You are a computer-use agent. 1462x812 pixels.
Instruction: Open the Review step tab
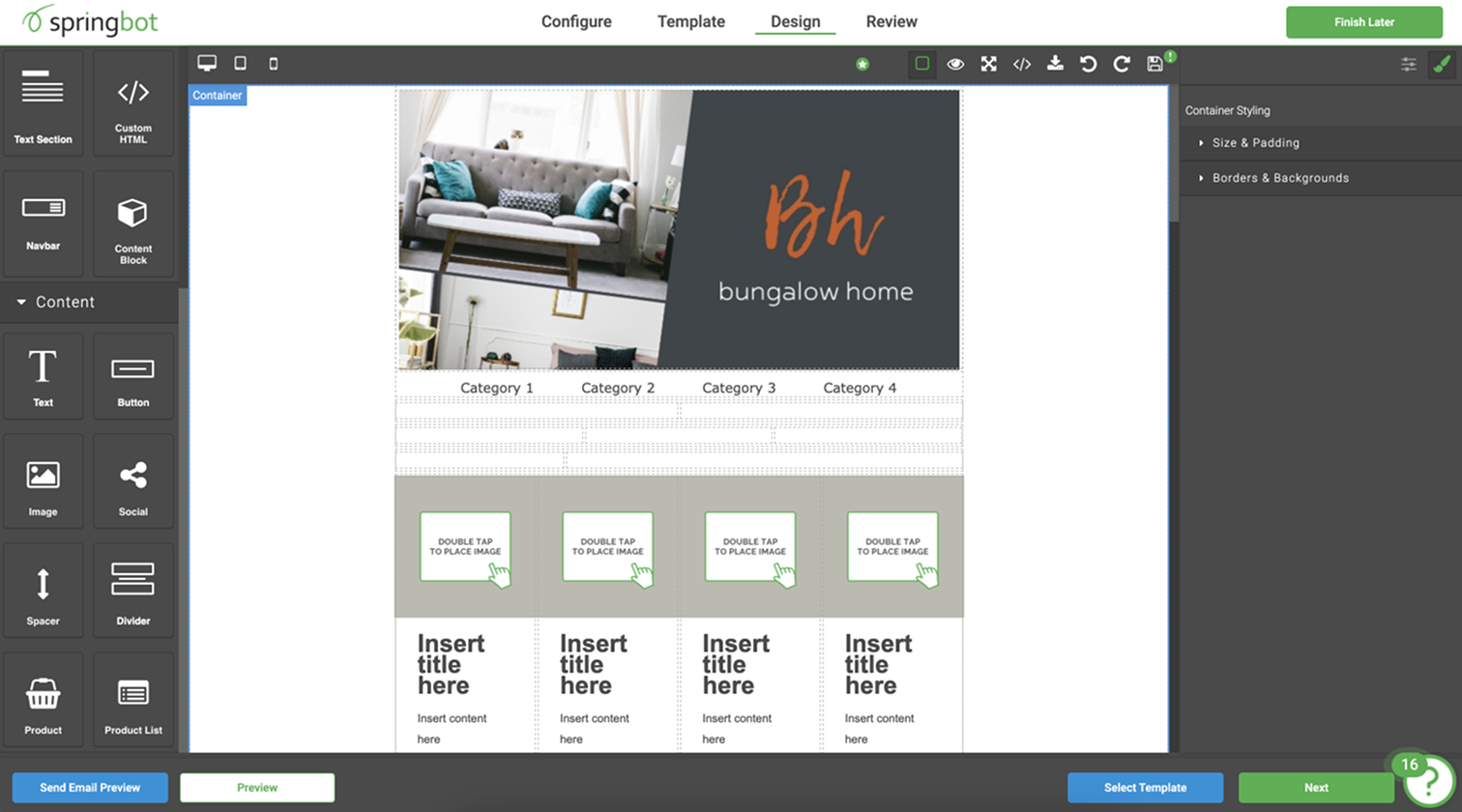click(892, 21)
